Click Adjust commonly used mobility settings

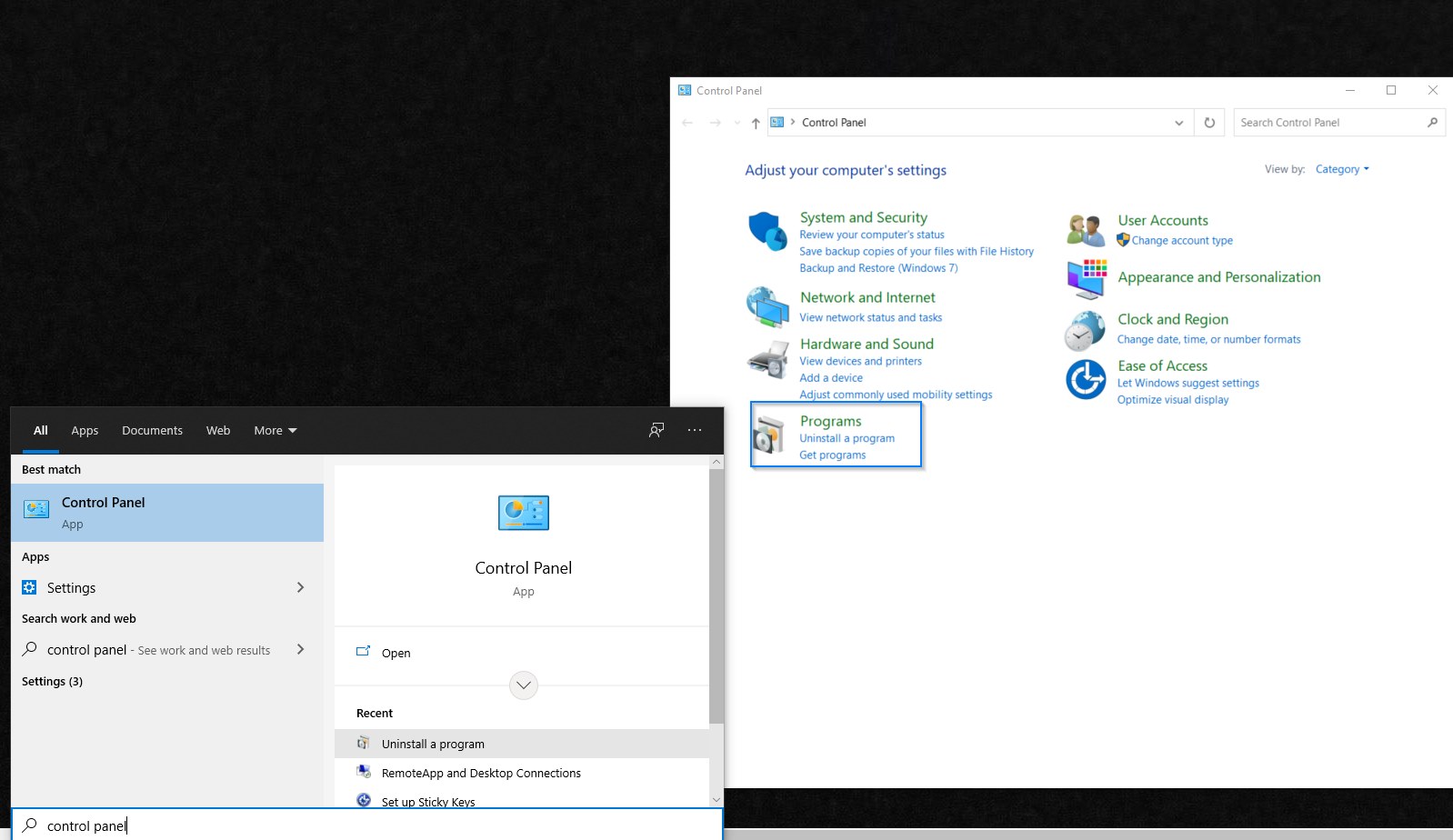[x=896, y=395]
